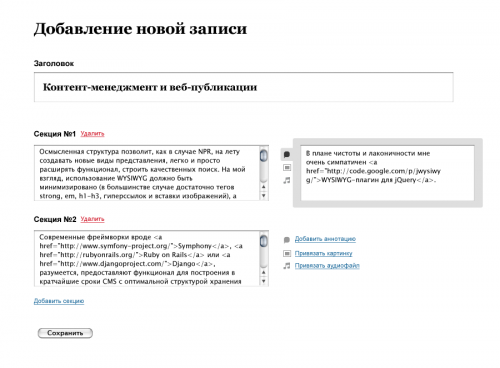The width and height of the screenshot is (500, 368).
Task: Select audio note icon beside Секция №1
Action: coord(287,180)
